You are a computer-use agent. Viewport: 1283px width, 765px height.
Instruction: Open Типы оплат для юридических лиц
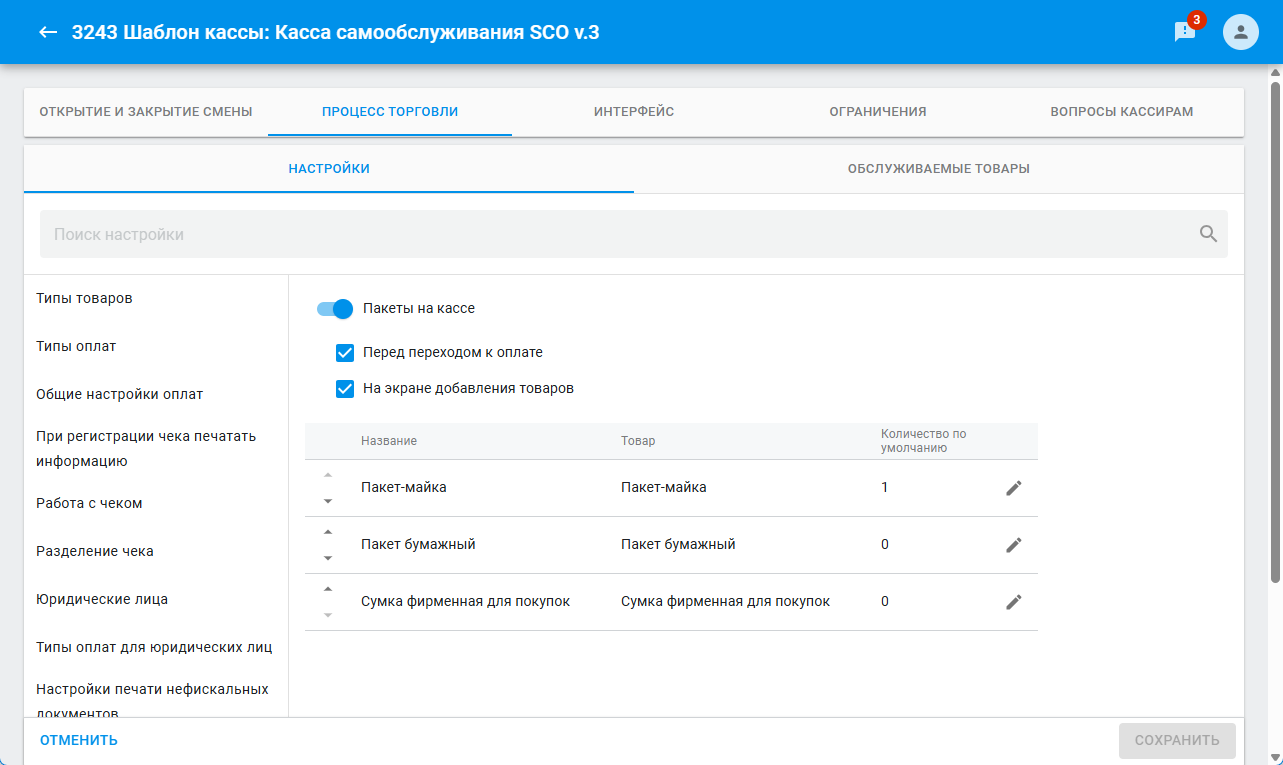click(x=156, y=647)
